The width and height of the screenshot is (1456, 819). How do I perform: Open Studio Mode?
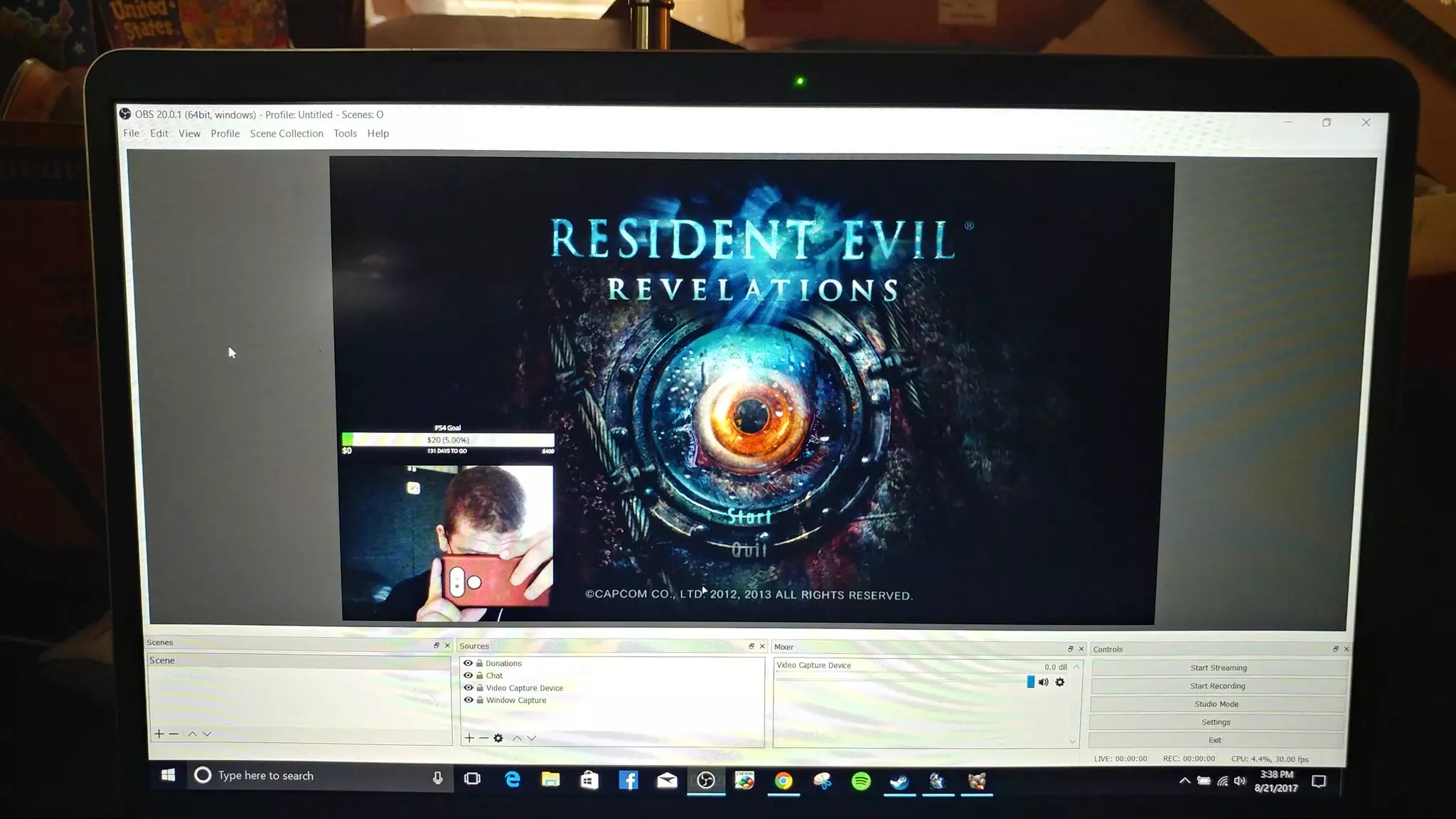pos(1216,704)
